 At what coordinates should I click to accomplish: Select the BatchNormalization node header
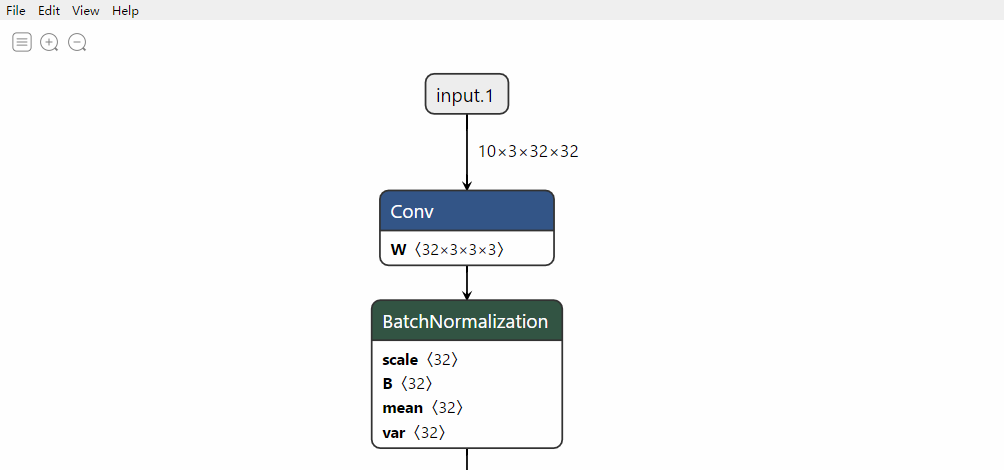point(467,320)
